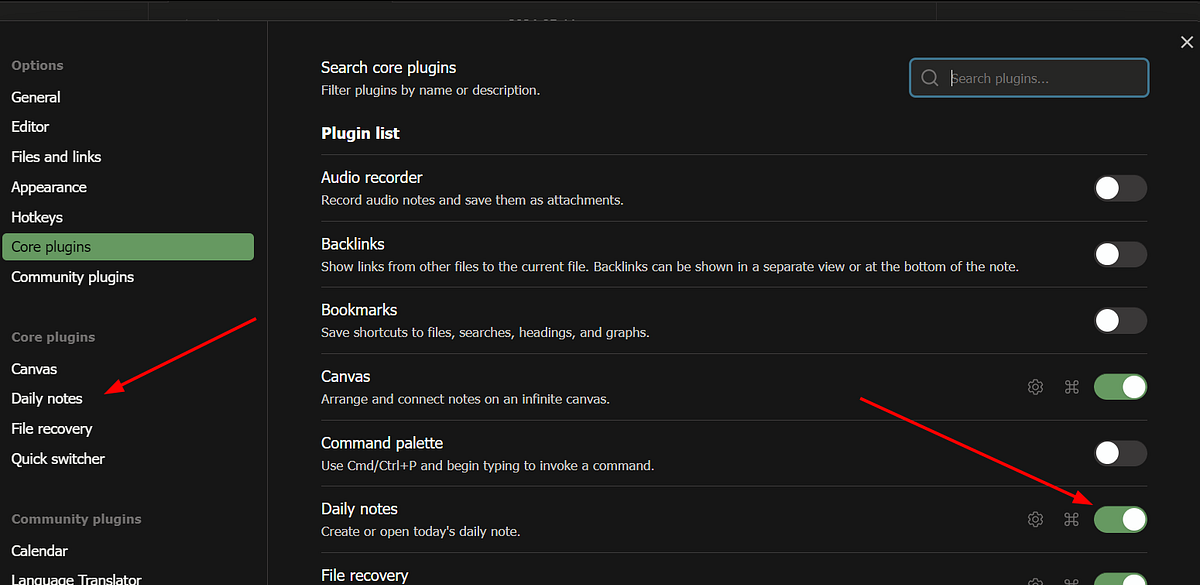Viewport: 1200px width, 585px height.
Task: Enable the Bookmarks plugin
Action: pos(1120,320)
